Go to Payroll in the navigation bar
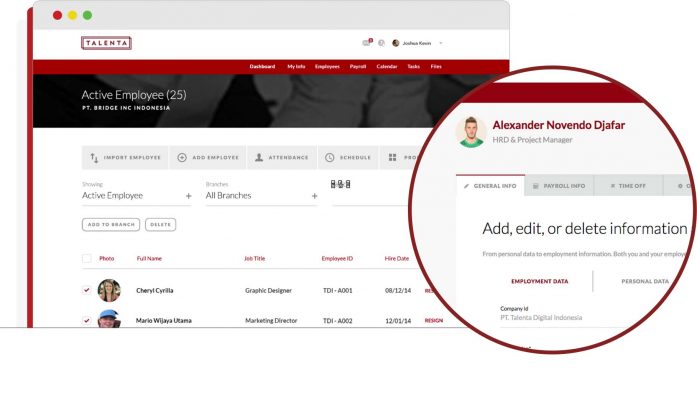697x400 pixels. (x=358, y=66)
